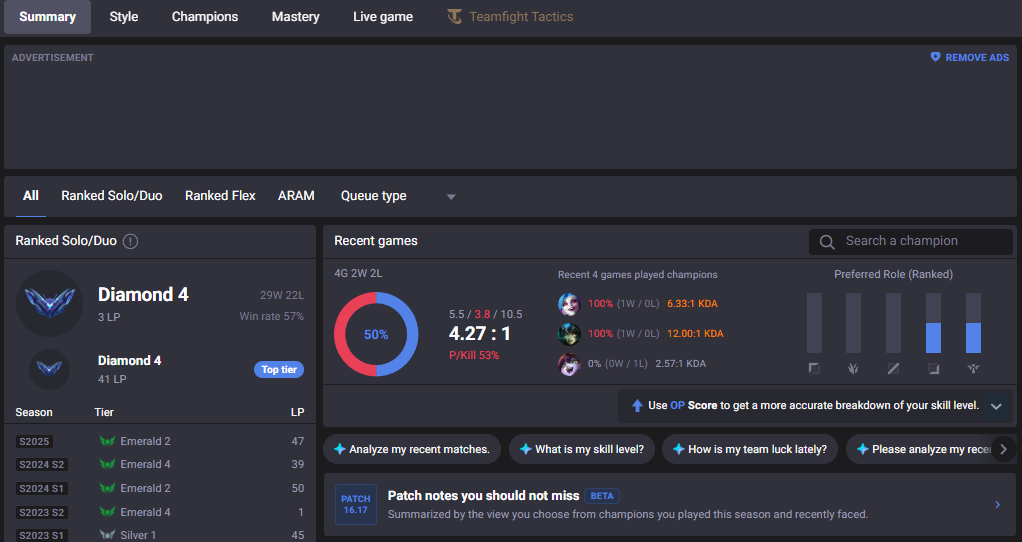Open the Summary tab
Viewport: 1022px width, 542px height.
click(48, 17)
